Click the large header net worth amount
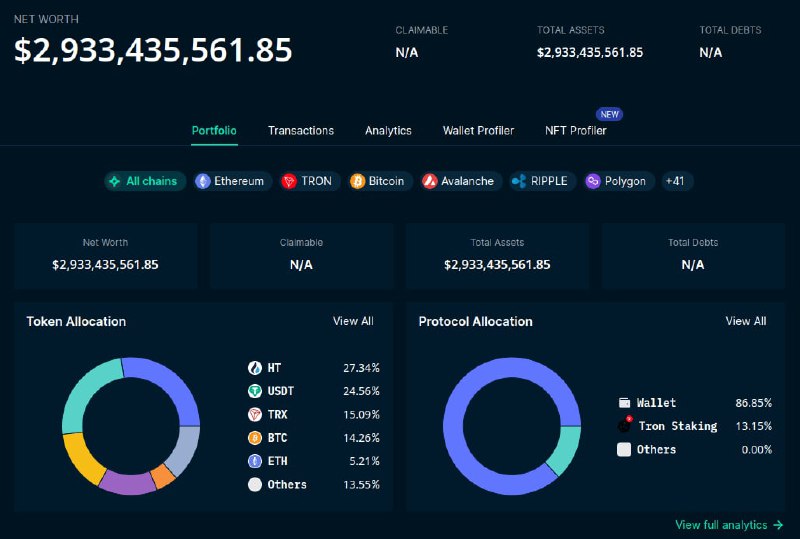The width and height of the screenshot is (800, 539). 153,50
